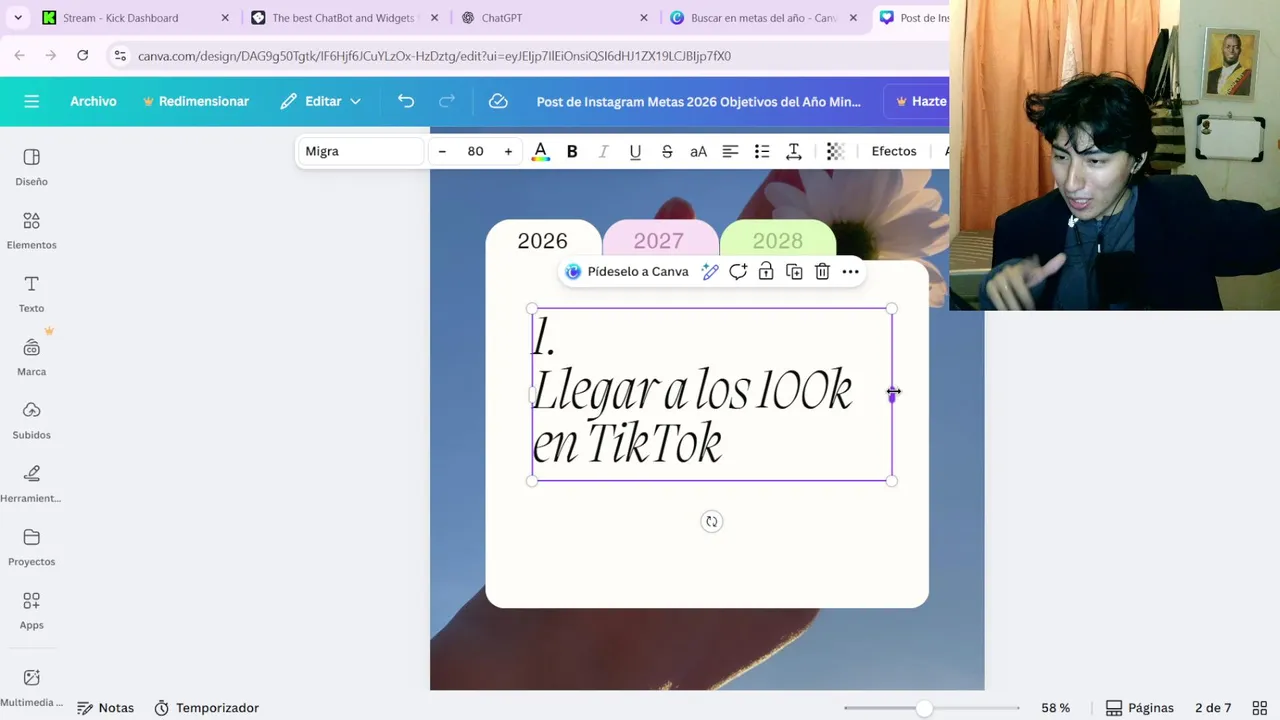Viewport: 1280px width, 720px height.
Task: Open the Proyectos sidebar panel
Action: click(31, 547)
